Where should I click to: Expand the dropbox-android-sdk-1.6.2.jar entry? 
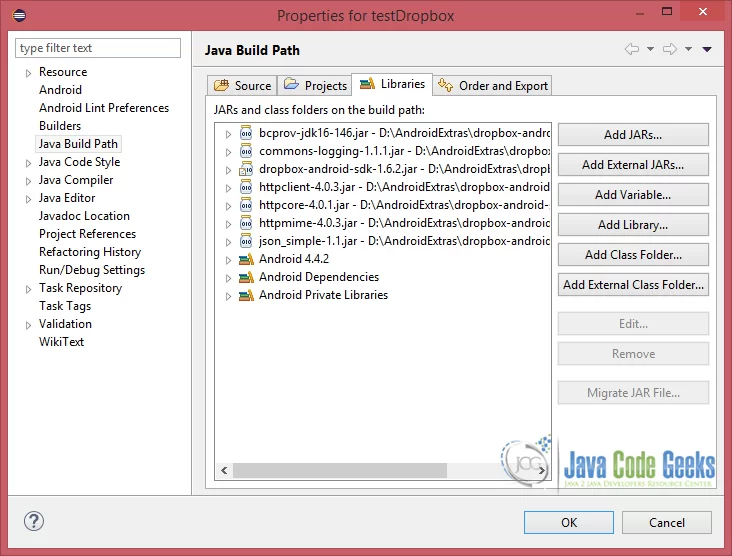pyautogui.click(x=228, y=170)
